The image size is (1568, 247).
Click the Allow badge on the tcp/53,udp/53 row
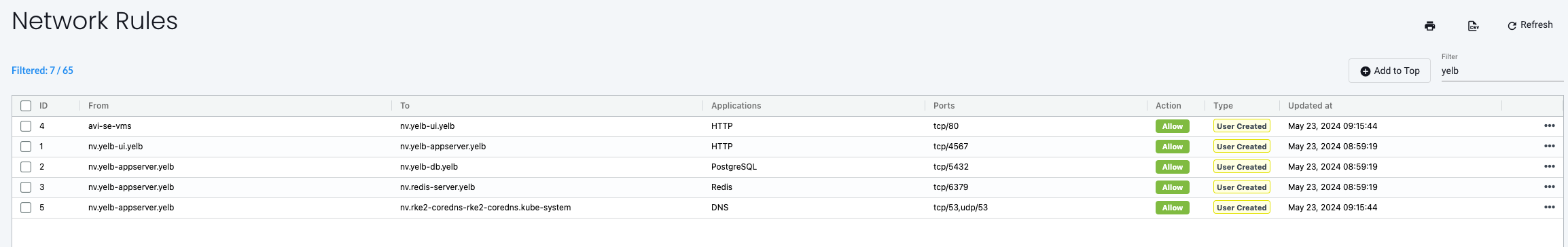pyautogui.click(x=1172, y=208)
